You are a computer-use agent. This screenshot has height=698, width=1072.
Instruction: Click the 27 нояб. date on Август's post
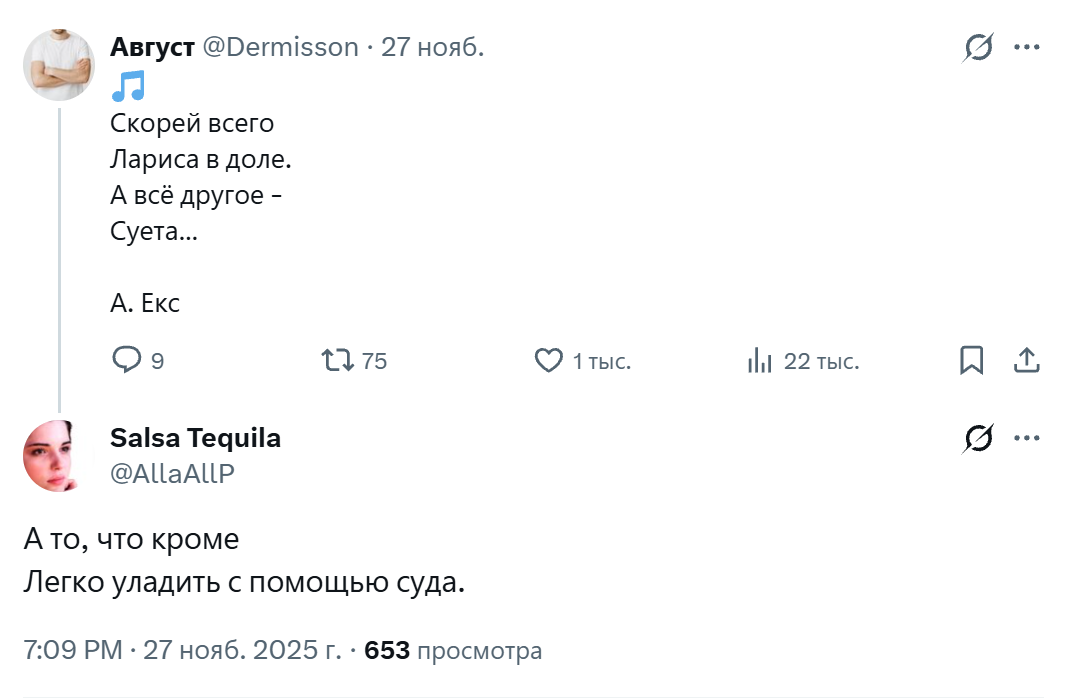[x=433, y=47]
